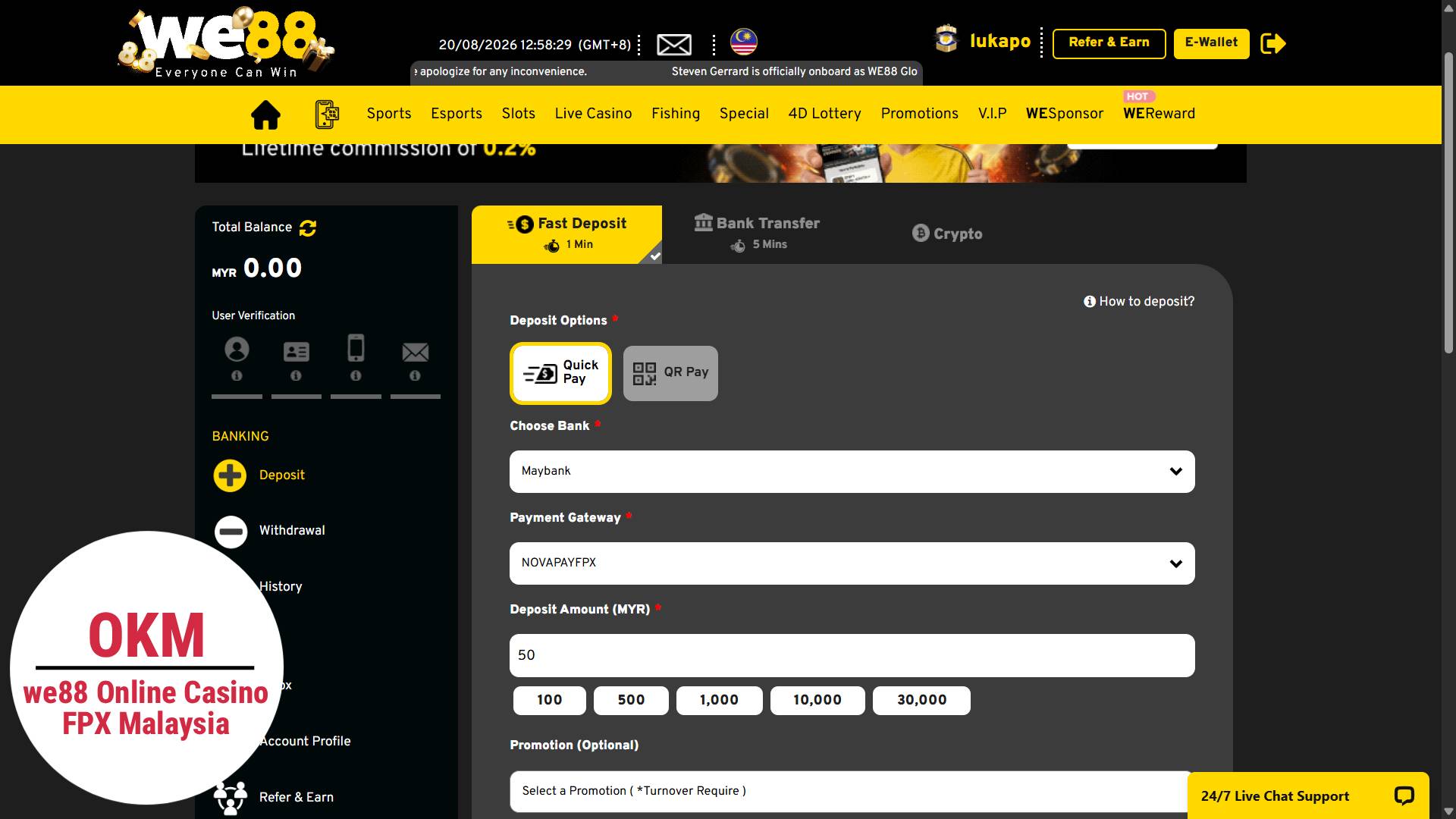The height and width of the screenshot is (819, 1456).
Task: Open the WESponsor menu
Action: pos(1065,114)
